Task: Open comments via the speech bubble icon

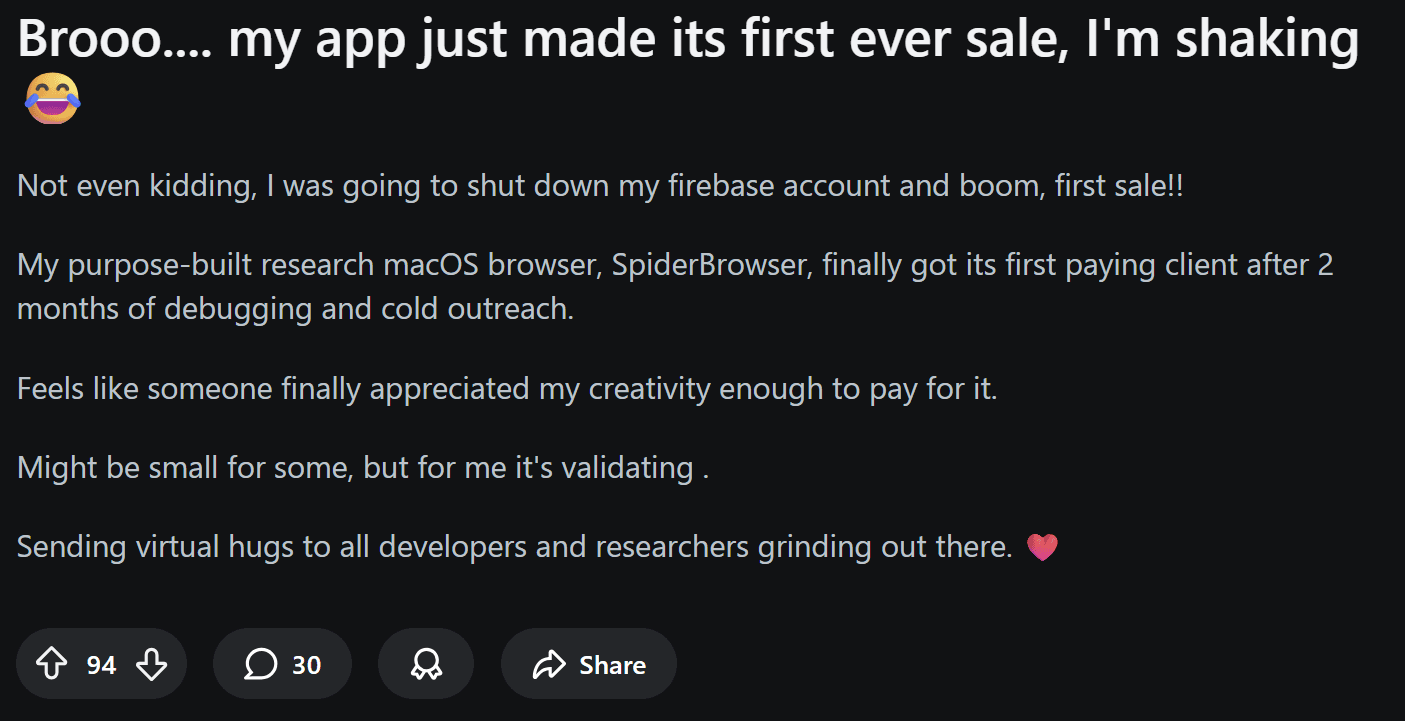Action: [262, 663]
